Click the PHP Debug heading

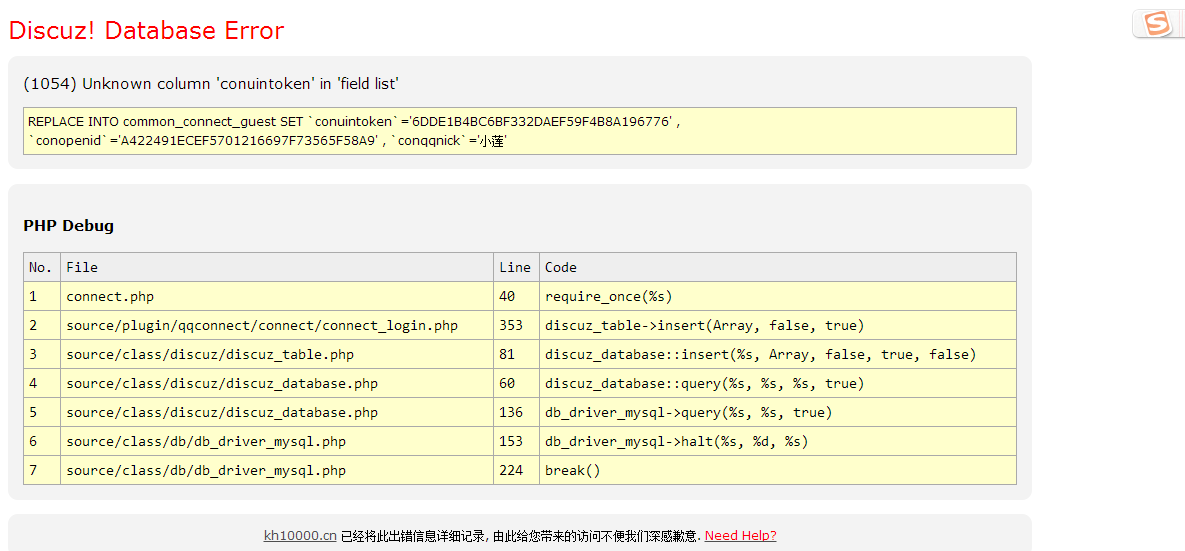click(x=69, y=226)
